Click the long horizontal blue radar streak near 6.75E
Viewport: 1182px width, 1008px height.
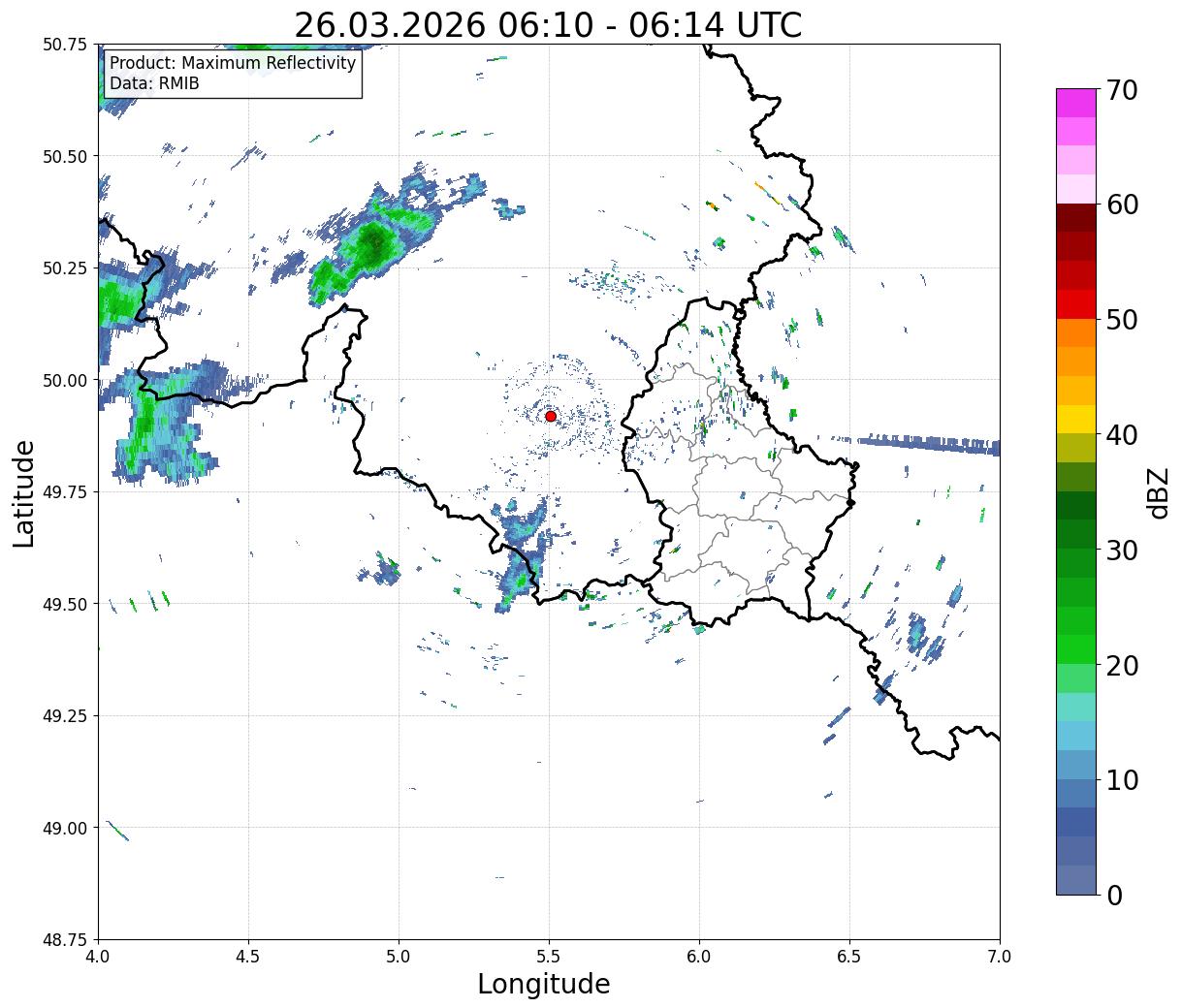(x=928, y=445)
